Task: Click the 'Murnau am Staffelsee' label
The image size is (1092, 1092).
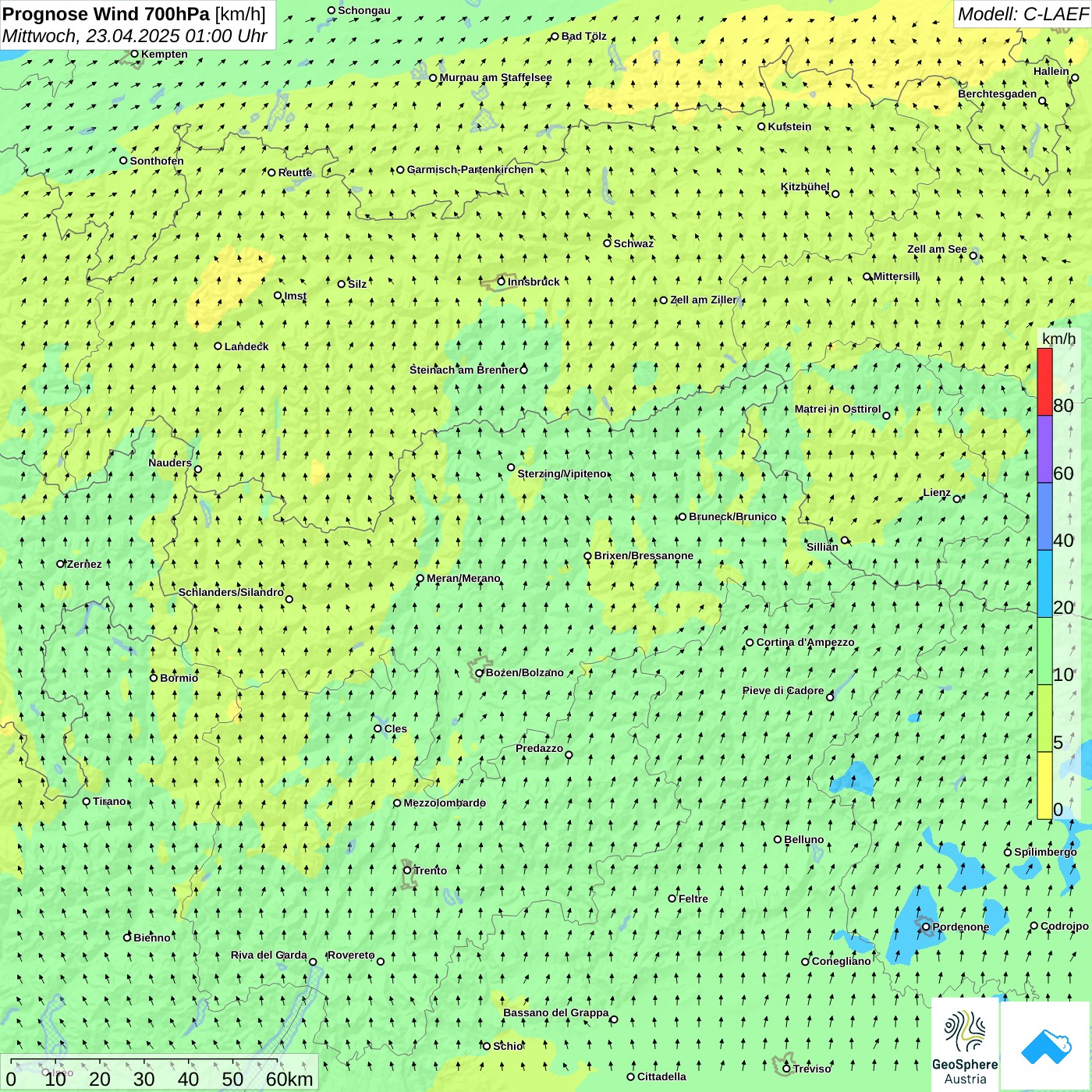Action: 495,77
